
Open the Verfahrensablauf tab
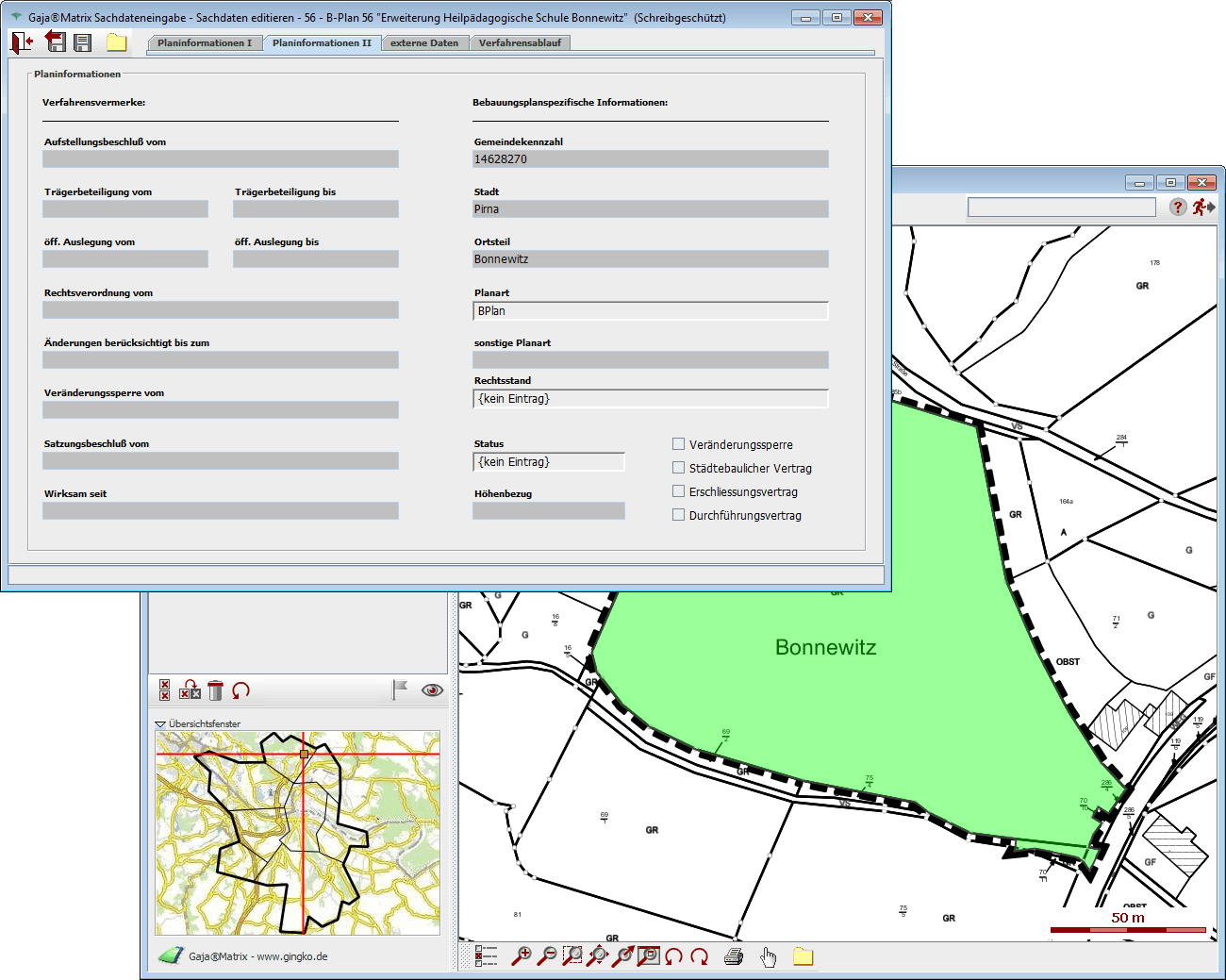pos(520,42)
